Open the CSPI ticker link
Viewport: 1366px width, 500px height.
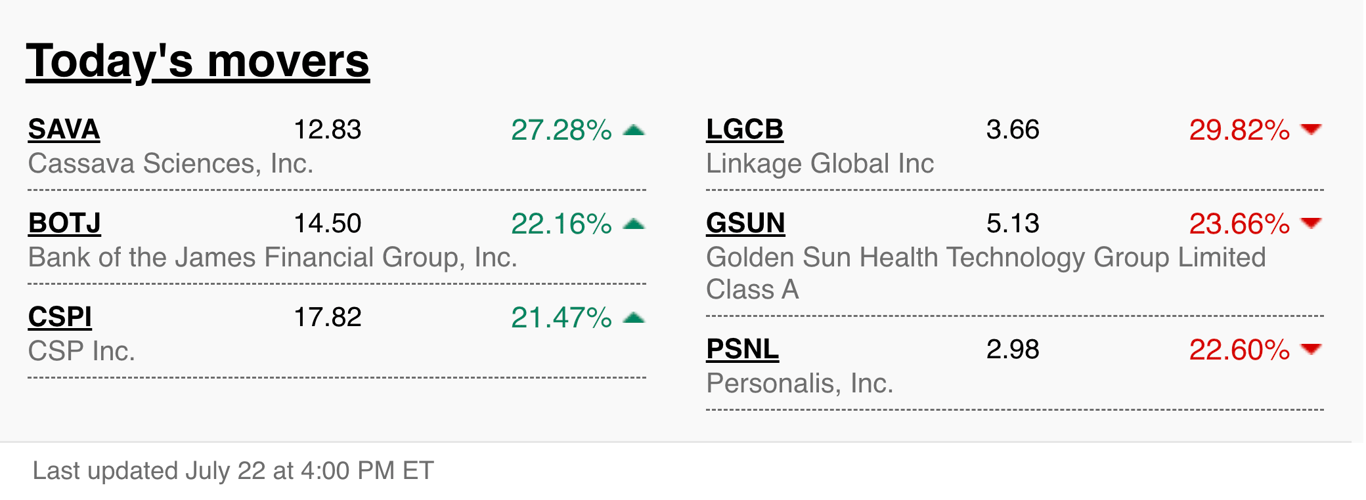pyautogui.click(x=60, y=318)
